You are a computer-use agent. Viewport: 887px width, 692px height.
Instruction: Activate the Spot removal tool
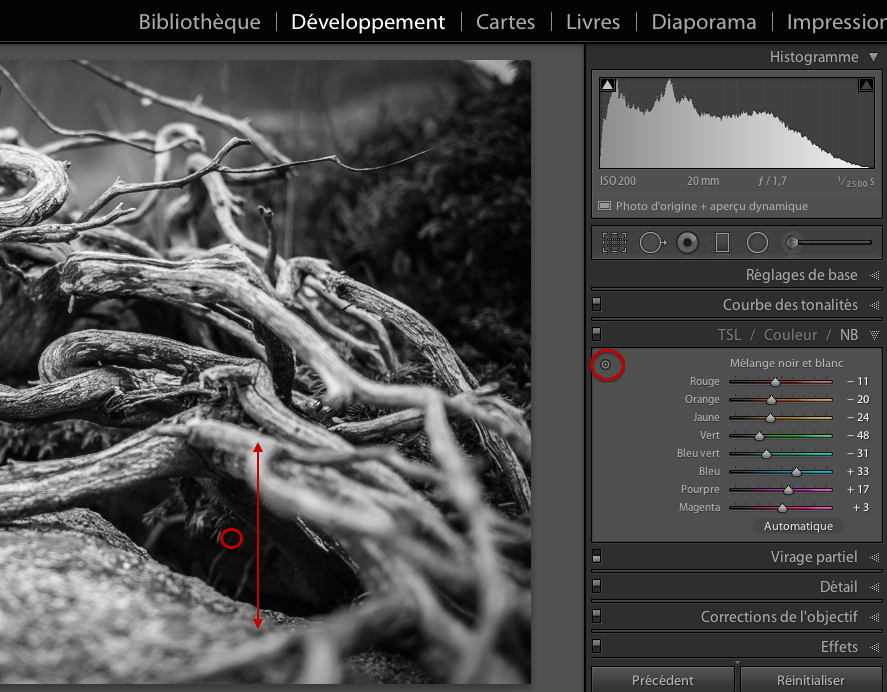coord(652,241)
